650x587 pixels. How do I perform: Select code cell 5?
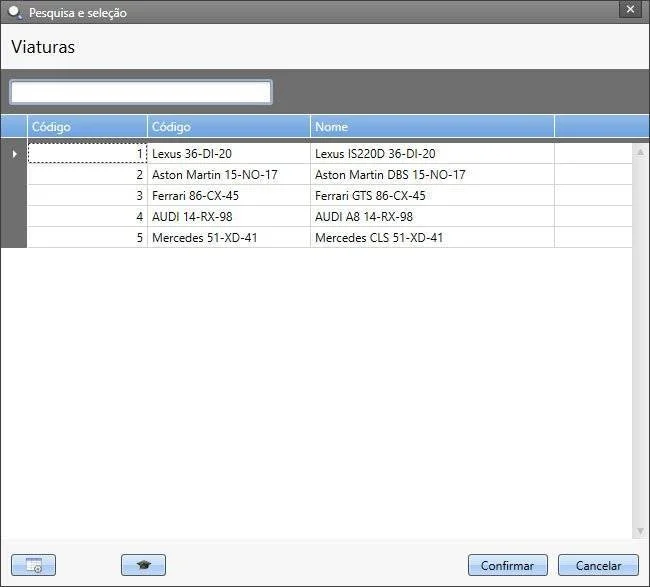pyautogui.click(x=87, y=238)
